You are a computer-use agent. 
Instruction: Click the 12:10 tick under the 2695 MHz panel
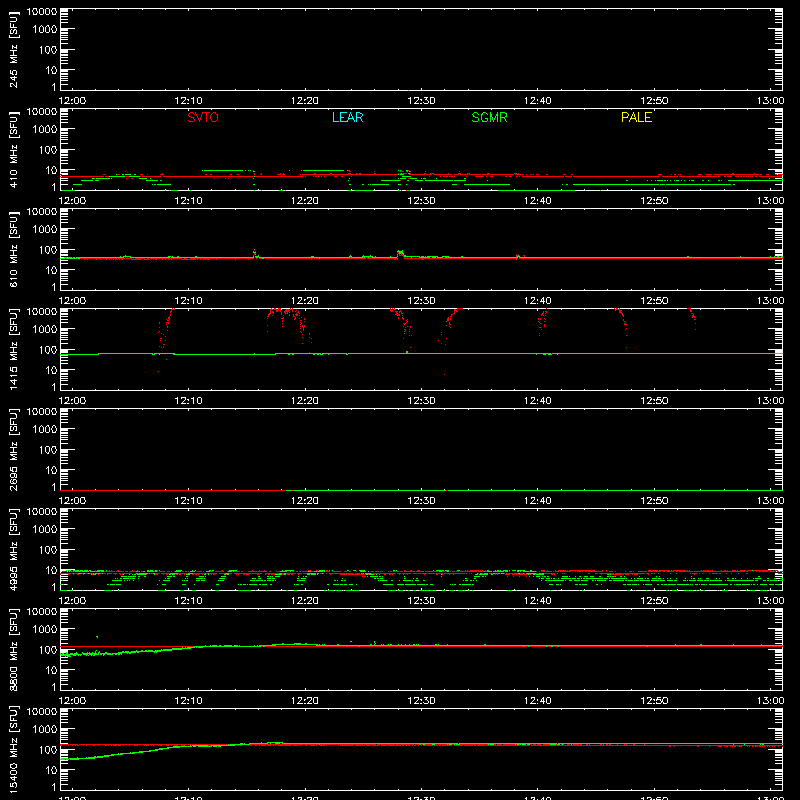pos(188,501)
